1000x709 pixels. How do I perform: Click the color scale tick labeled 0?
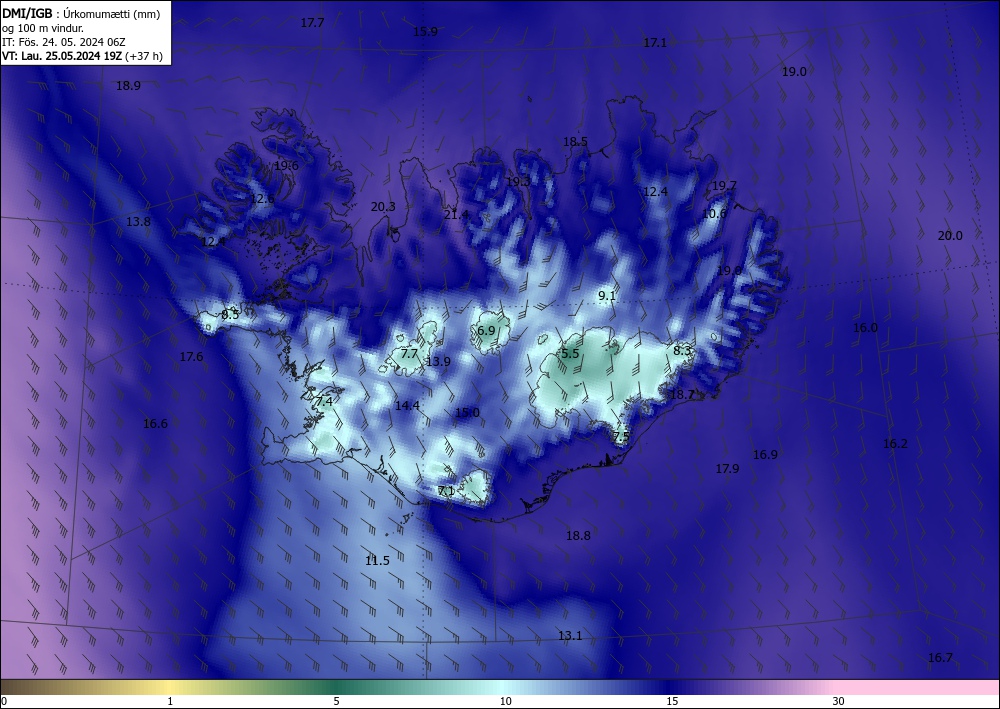tap(4, 702)
